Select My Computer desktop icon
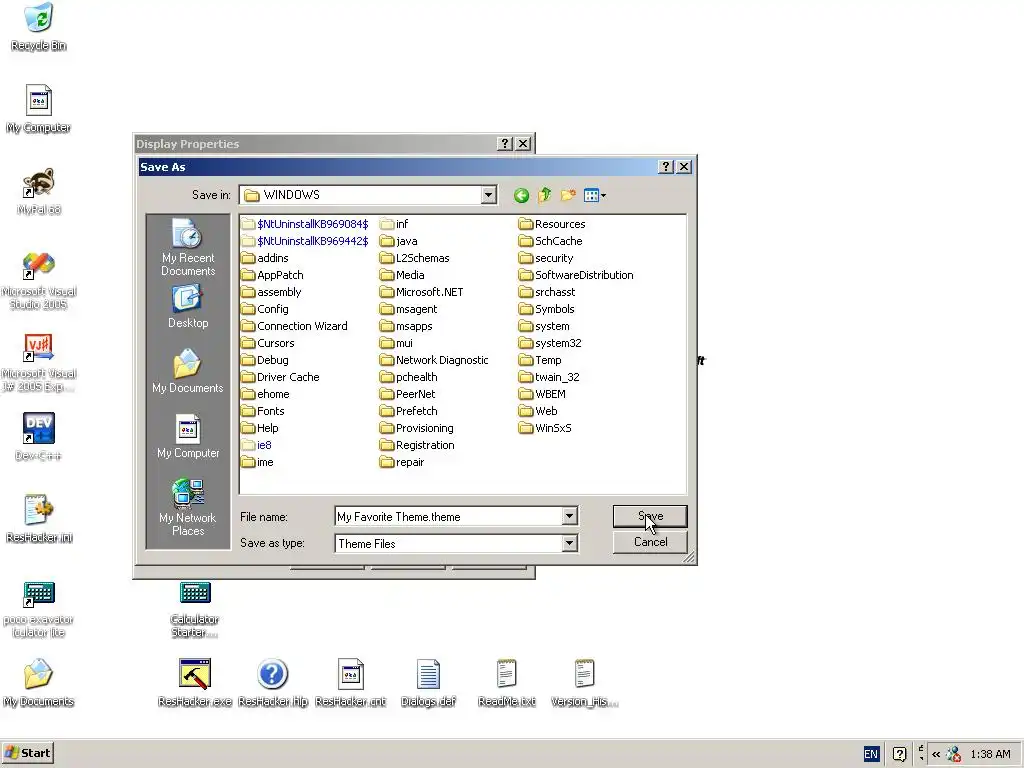Image resolution: width=1024 pixels, height=768 pixels. 39,109
